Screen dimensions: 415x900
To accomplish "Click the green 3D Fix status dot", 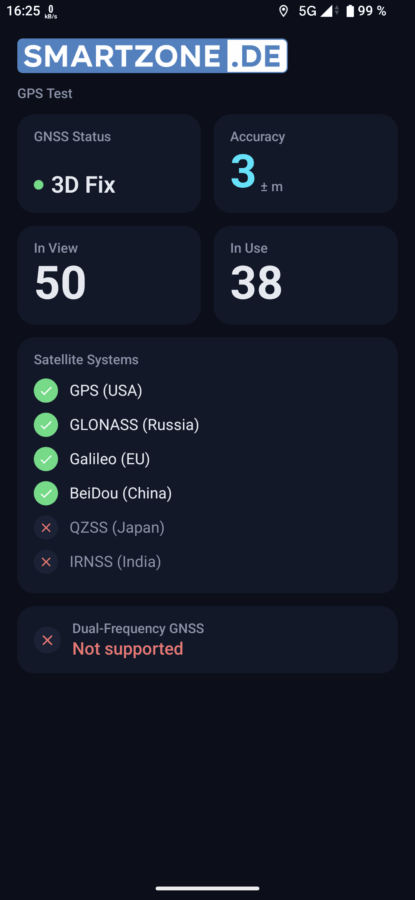I will [38, 185].
